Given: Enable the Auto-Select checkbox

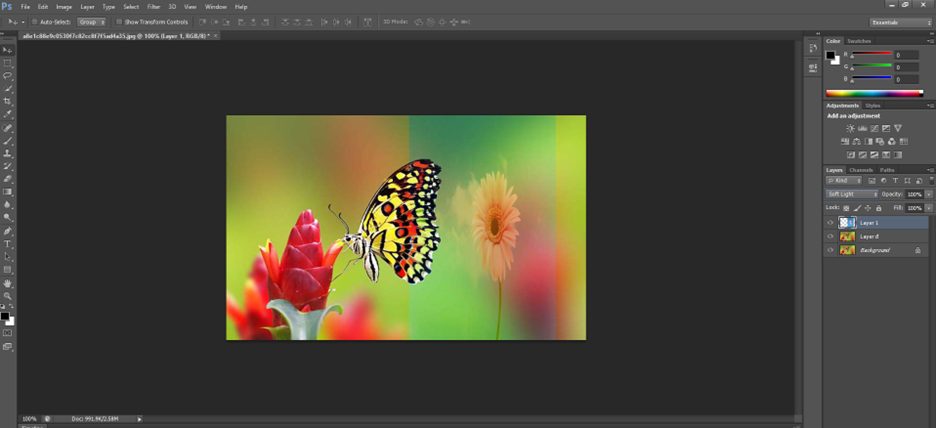Looking at the screenshot, I should click(x=35, y=22).
